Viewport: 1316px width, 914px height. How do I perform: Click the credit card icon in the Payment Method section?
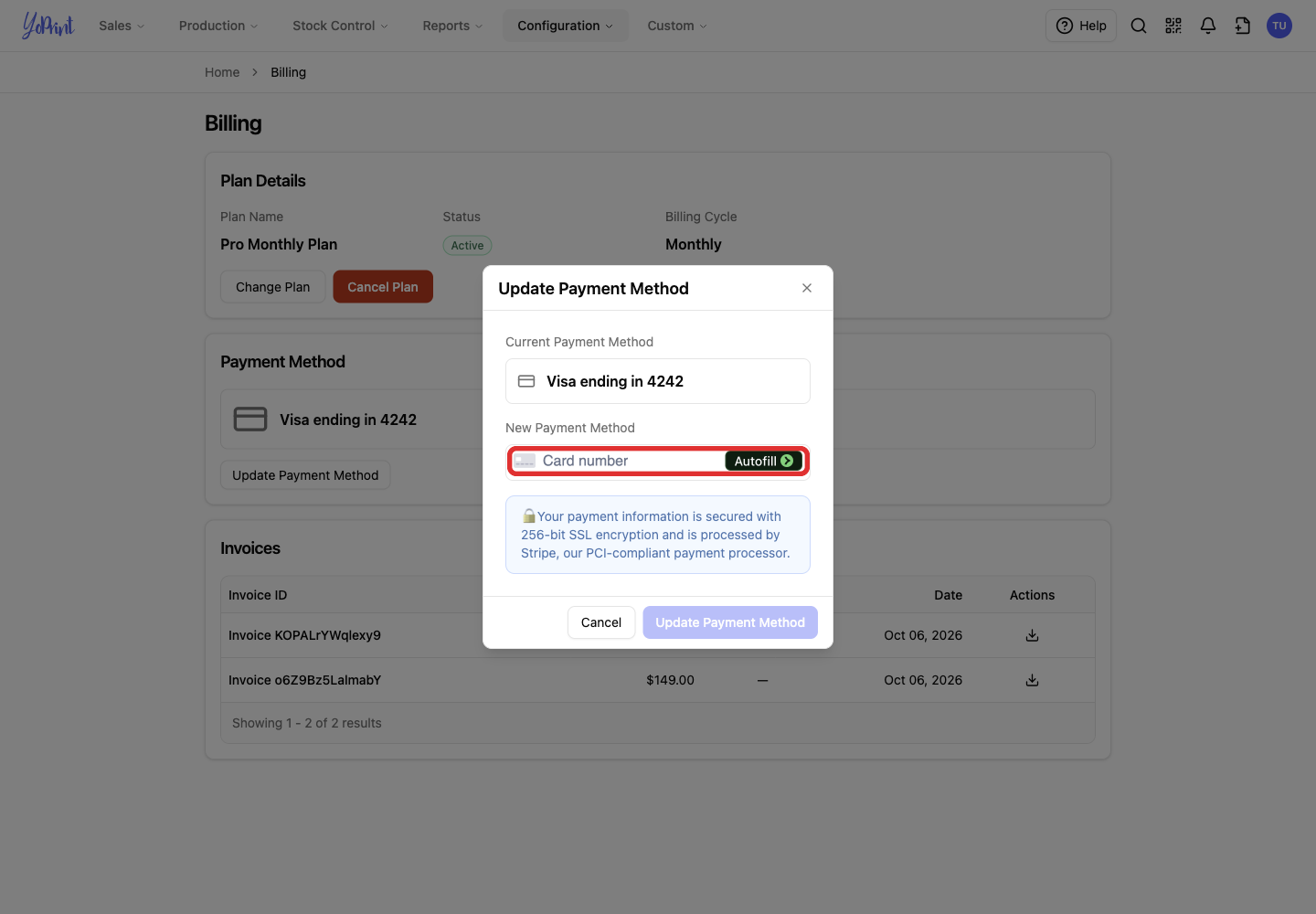click(x=250, y=419)
